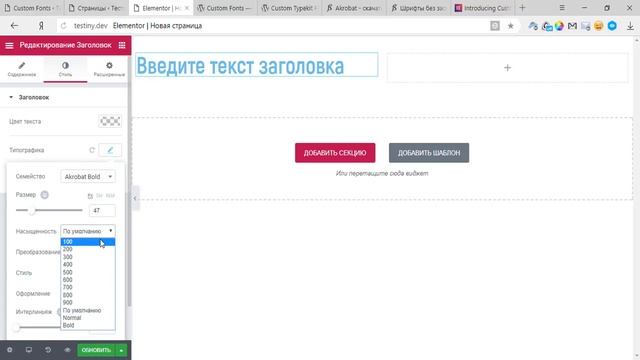Viewport: 640px width, 360px height.
Task: Open the widgets grid panel icon
Action: click(x=122, y=45)
